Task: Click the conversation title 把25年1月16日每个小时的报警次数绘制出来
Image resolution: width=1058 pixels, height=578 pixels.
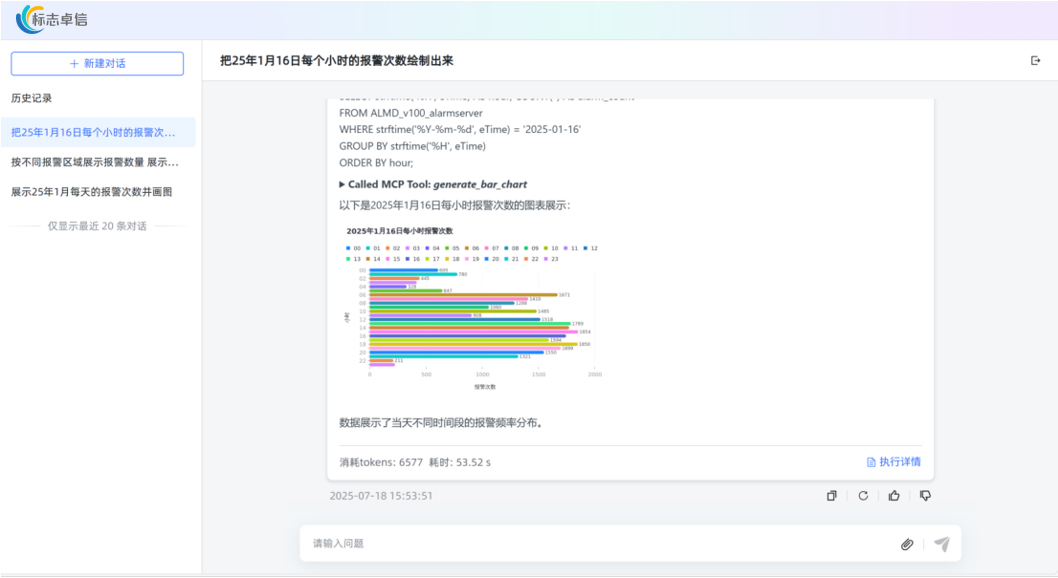Action: point(337,61)
